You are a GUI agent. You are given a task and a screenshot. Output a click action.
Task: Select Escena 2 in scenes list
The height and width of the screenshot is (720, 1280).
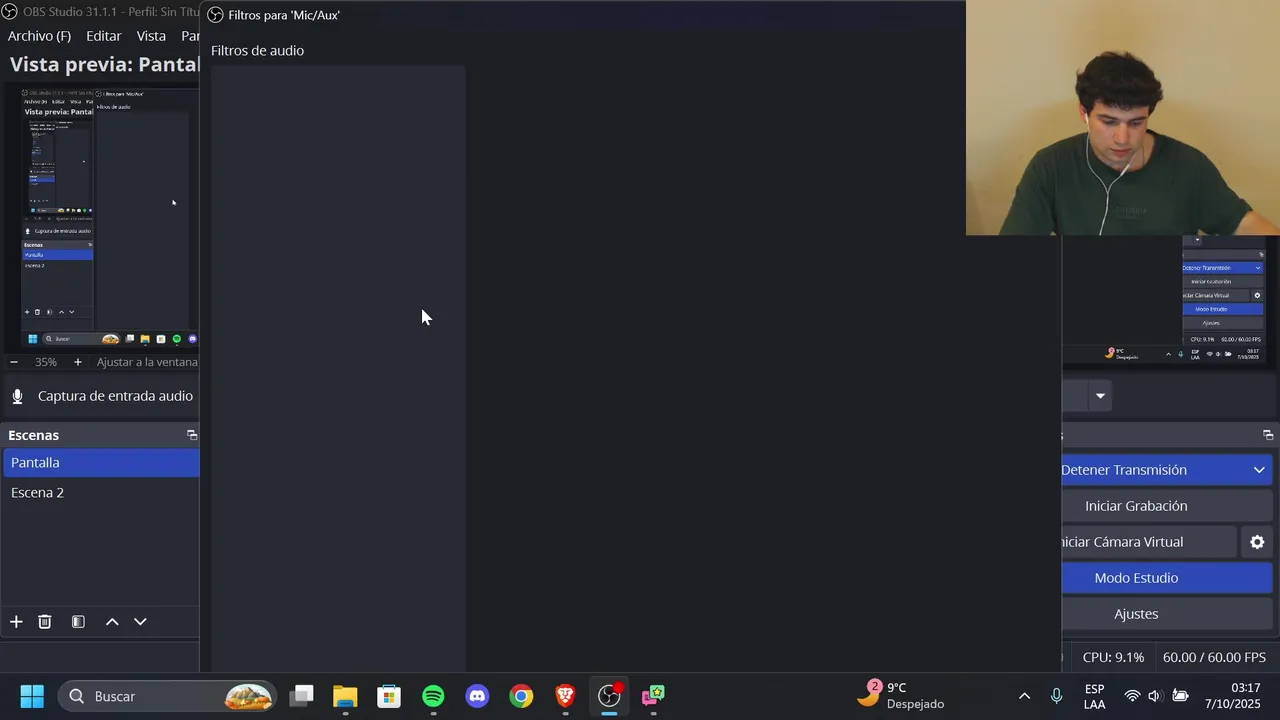click(100, 493)
